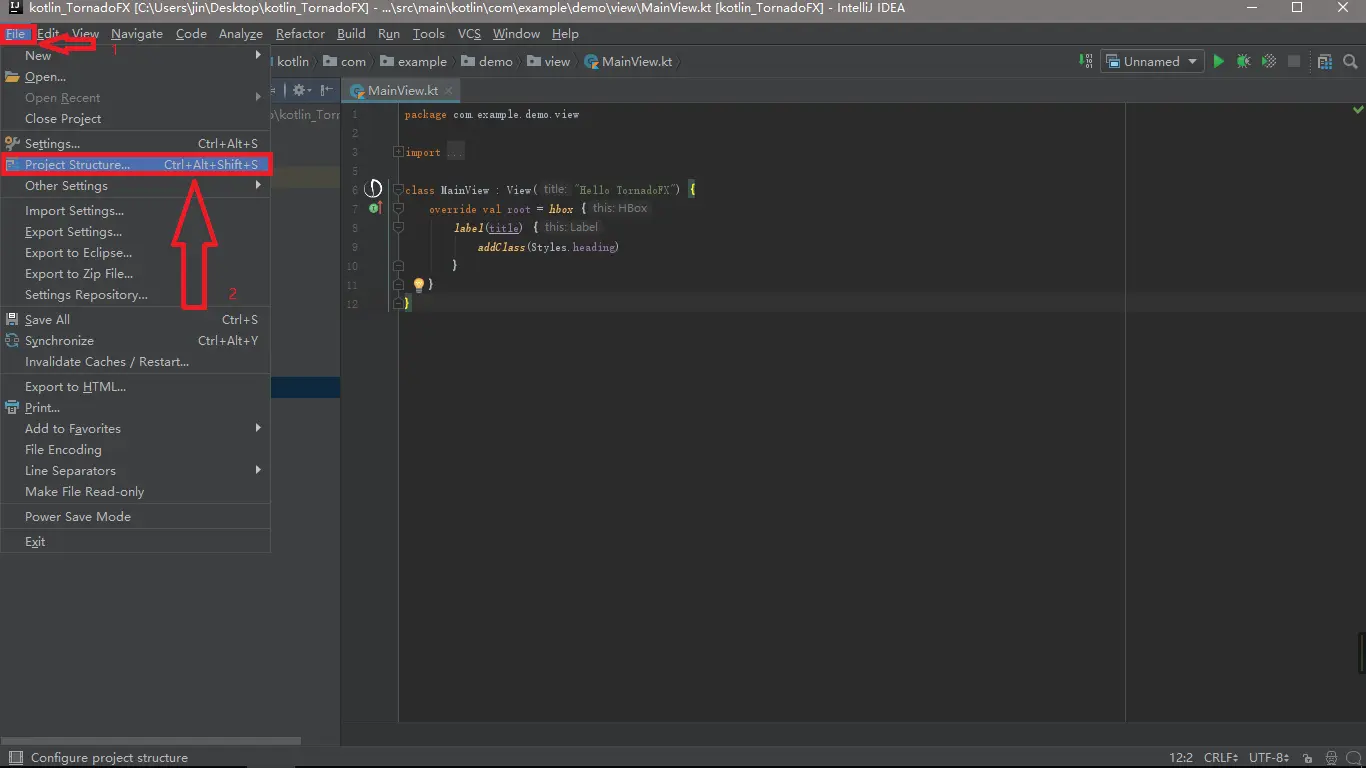Close the MainView.kt editor tab
The width and height of the screenshot is (1366, 768).
point(449,90)
